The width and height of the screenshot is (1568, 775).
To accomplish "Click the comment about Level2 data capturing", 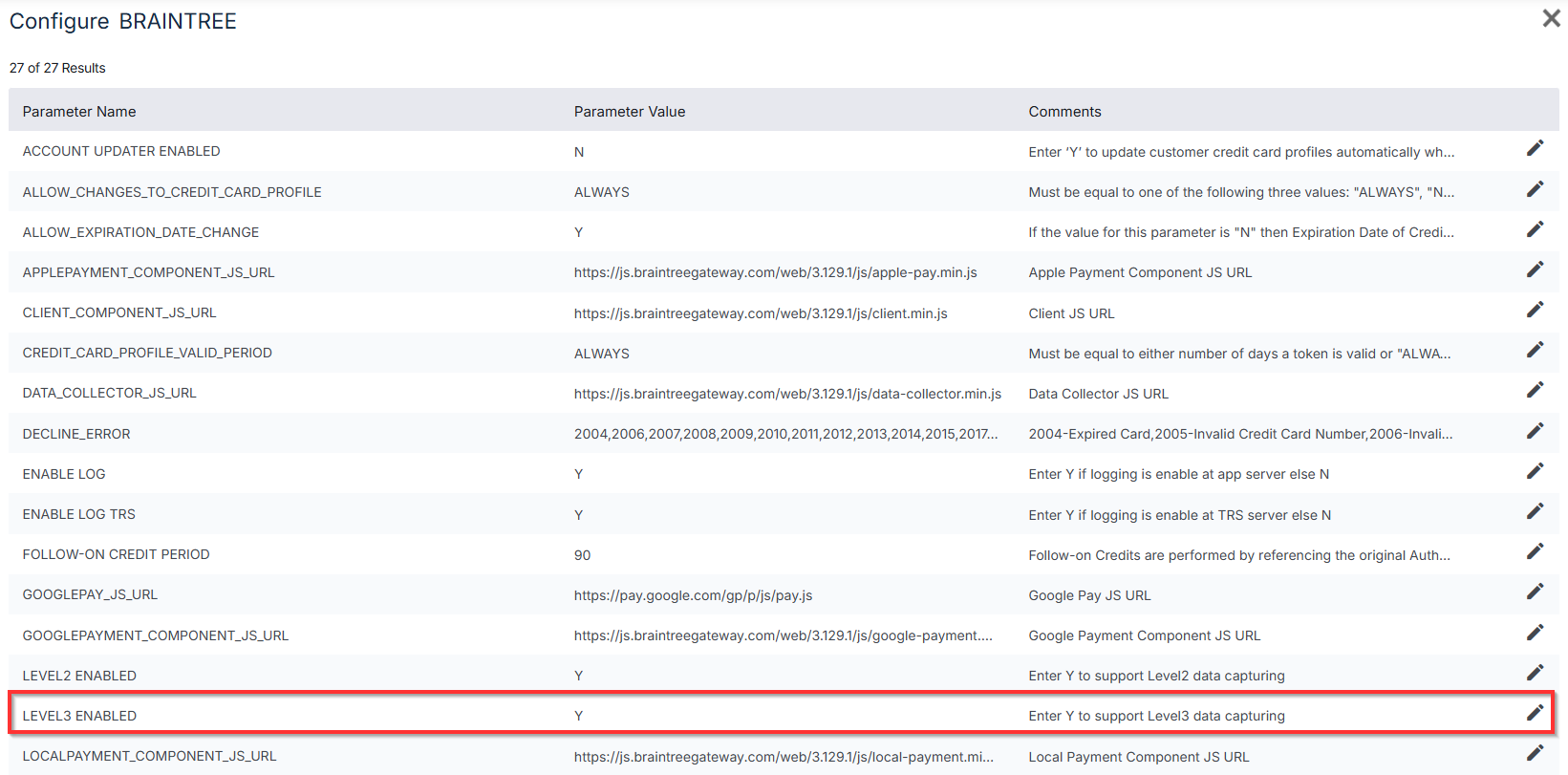I will click(1157, 676).
